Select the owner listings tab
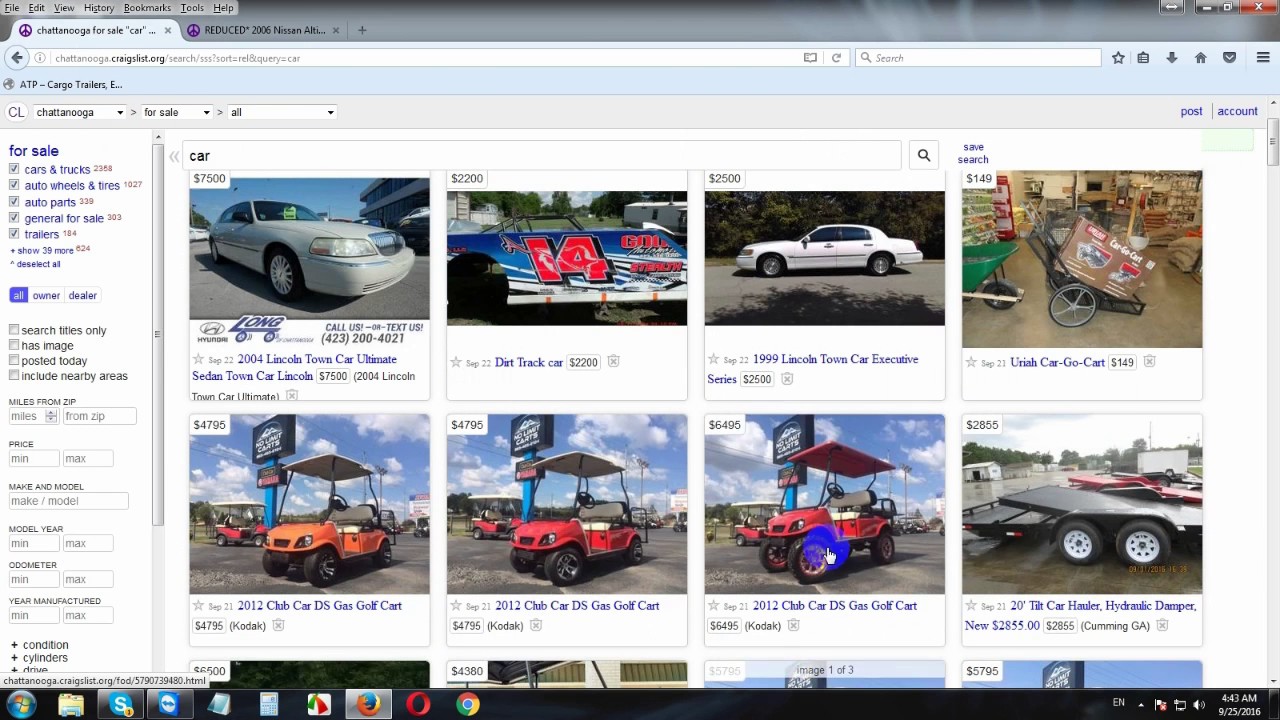Viewport: 1280px width, 720px height. pos(46,295)
